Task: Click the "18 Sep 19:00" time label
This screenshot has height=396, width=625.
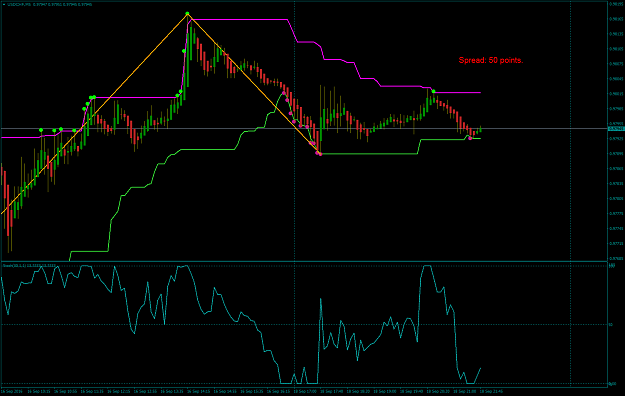Action: (385, 392)
